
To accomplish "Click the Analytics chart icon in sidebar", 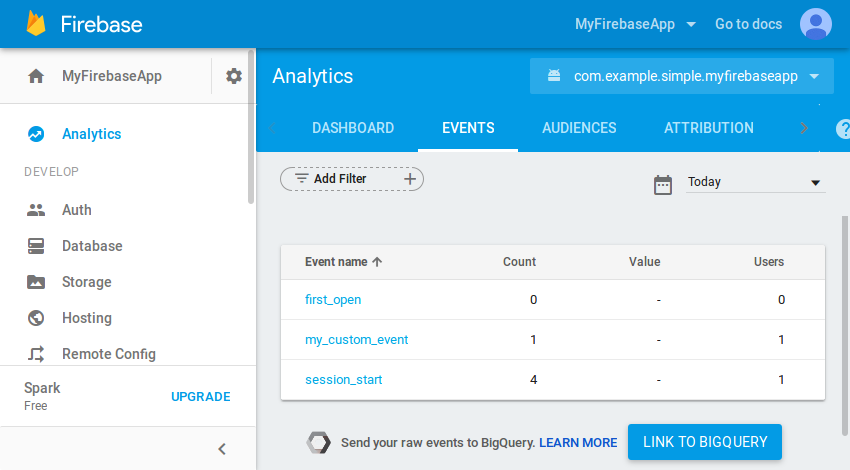I will point(36,134).
